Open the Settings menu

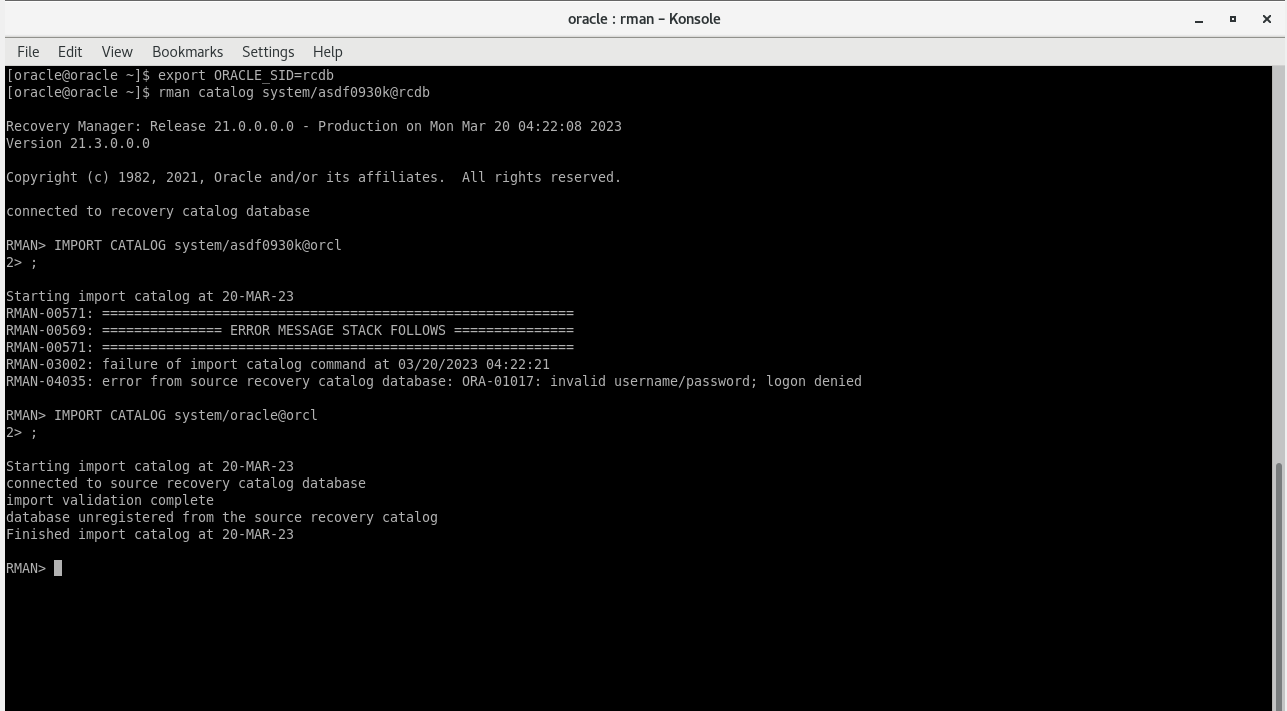click(268, 52)
